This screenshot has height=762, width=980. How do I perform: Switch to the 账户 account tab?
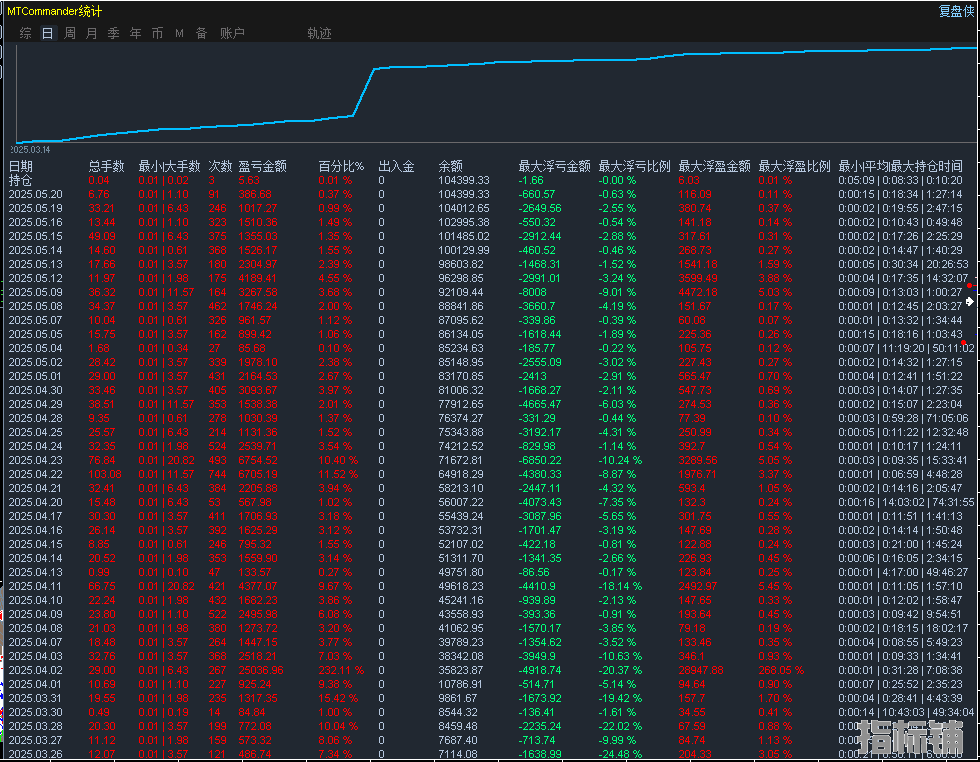tap(232, 33)
